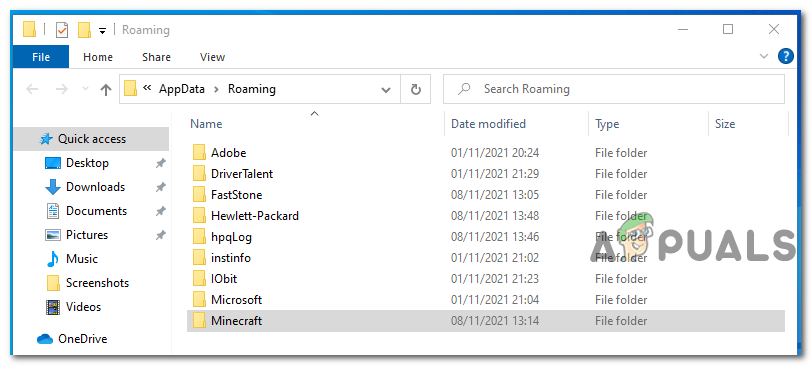Click the hidden path chevron before AppData
Image resolution: width=812 pixels, height=366 pixels.
[147, 89]
